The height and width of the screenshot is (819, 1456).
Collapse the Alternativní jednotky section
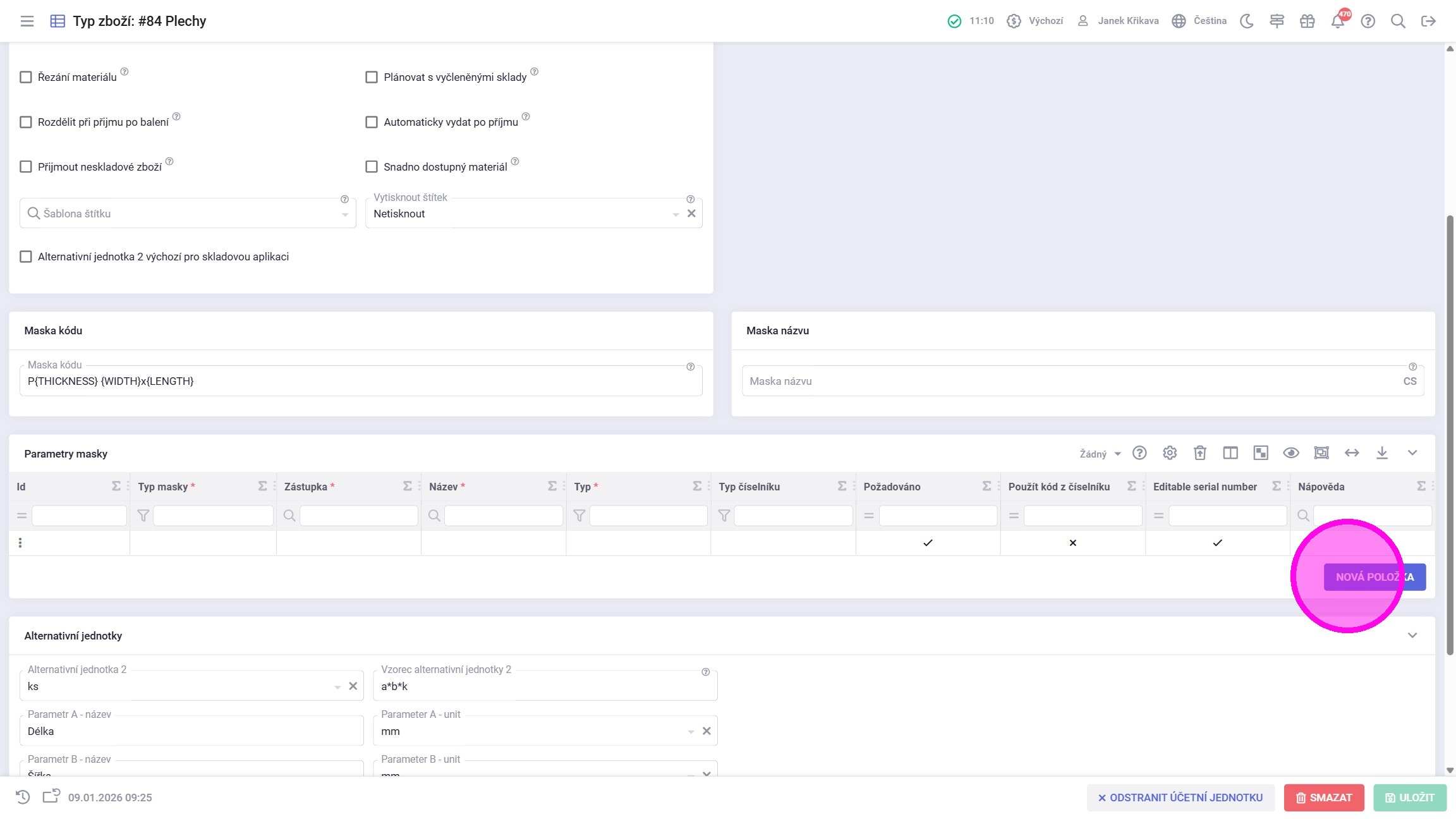tap(1412, 635)
